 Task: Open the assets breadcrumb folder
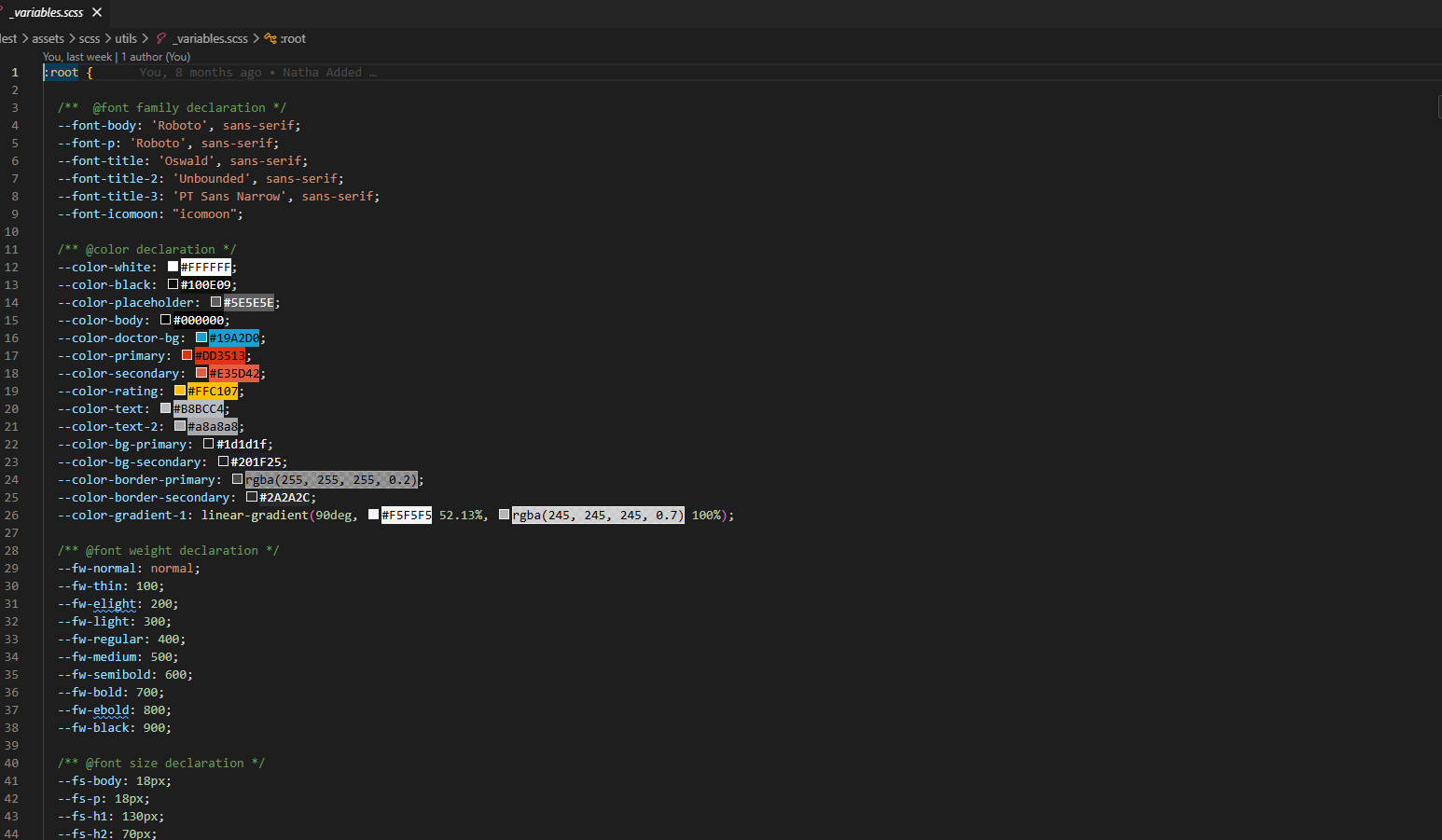48,38
